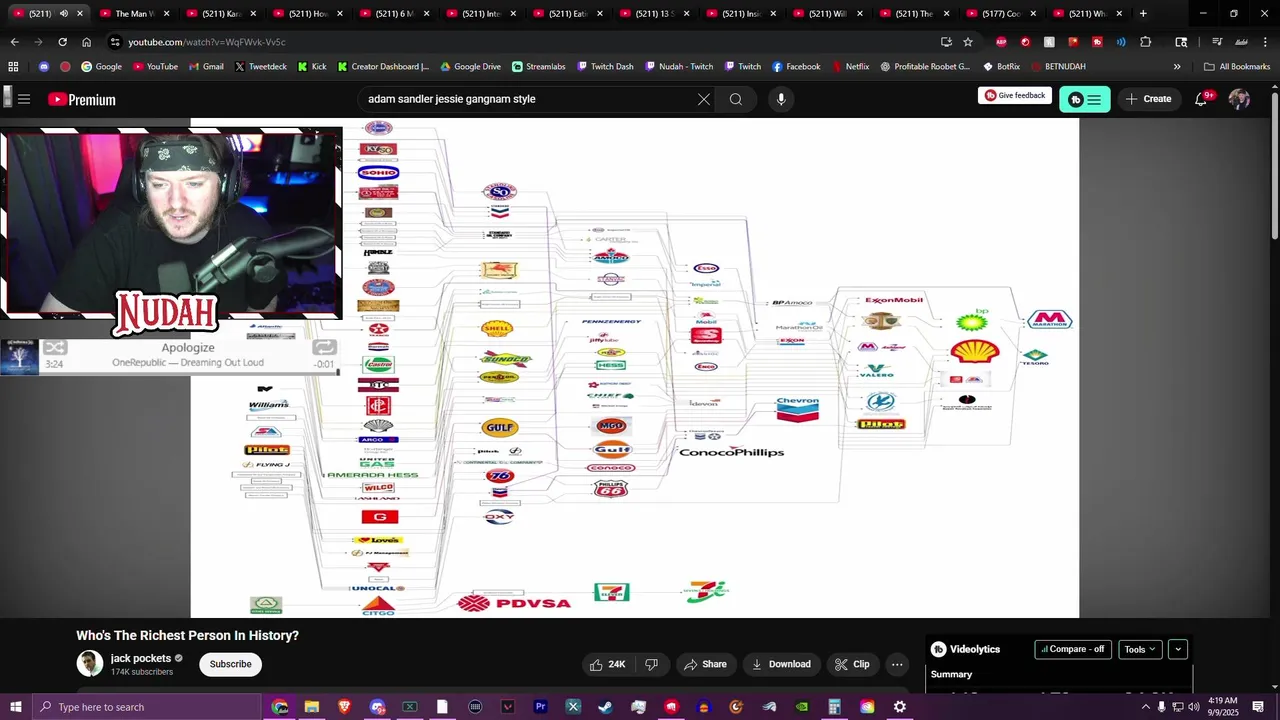This screenshot has width=1280, height=720.
Task: Run the YouTube search magnifier button
Action: click(736, 99)
